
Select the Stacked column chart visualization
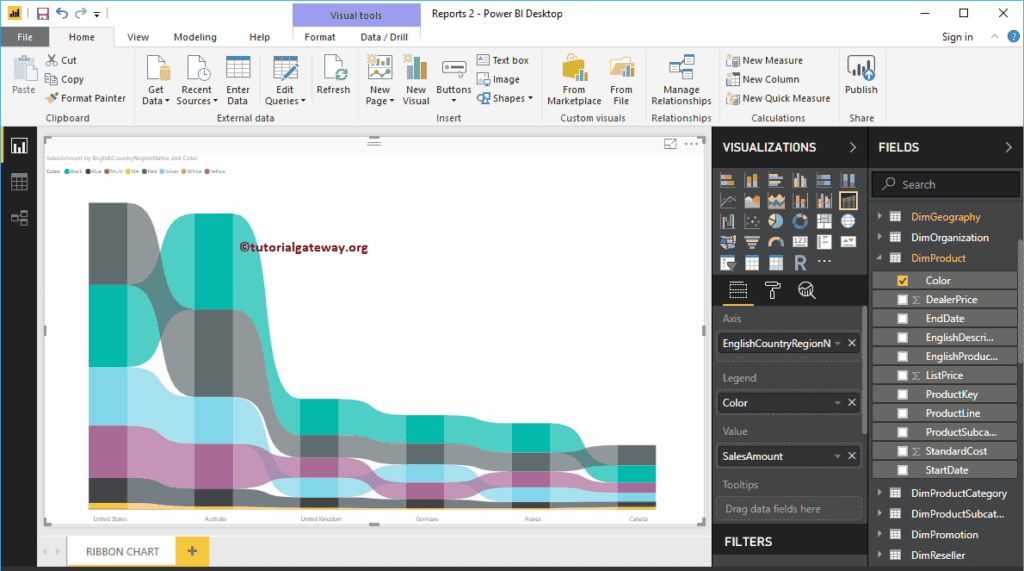point(752,180)
